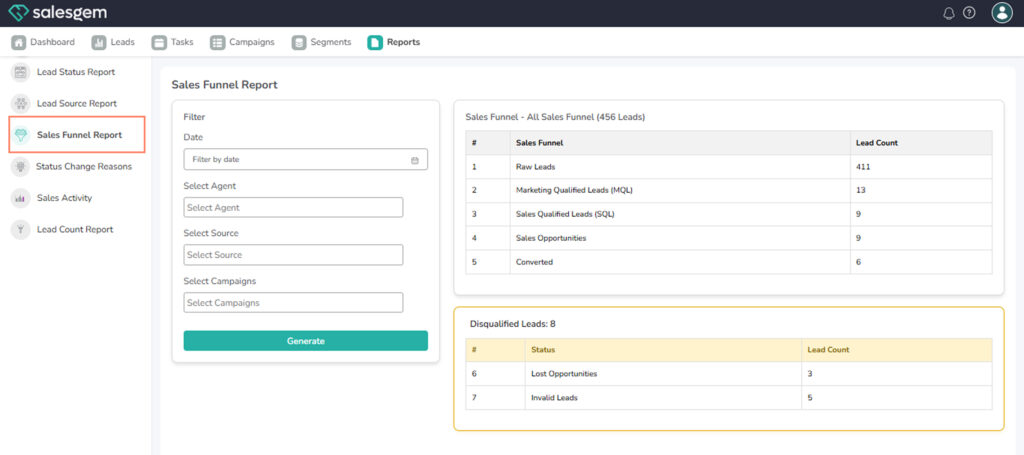Click the Lead Count Report funnel icon
This screenshot has height=455, width=1024.
19,229
